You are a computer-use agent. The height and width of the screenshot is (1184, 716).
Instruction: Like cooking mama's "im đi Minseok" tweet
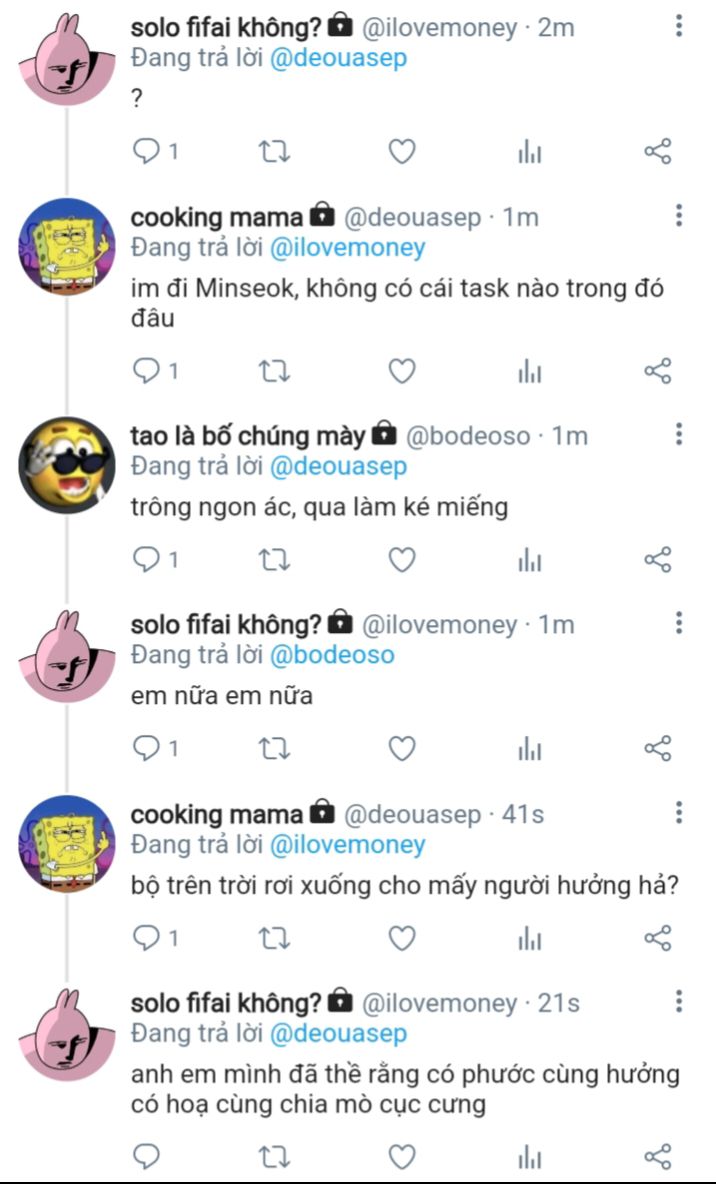(x=402, y=372)
